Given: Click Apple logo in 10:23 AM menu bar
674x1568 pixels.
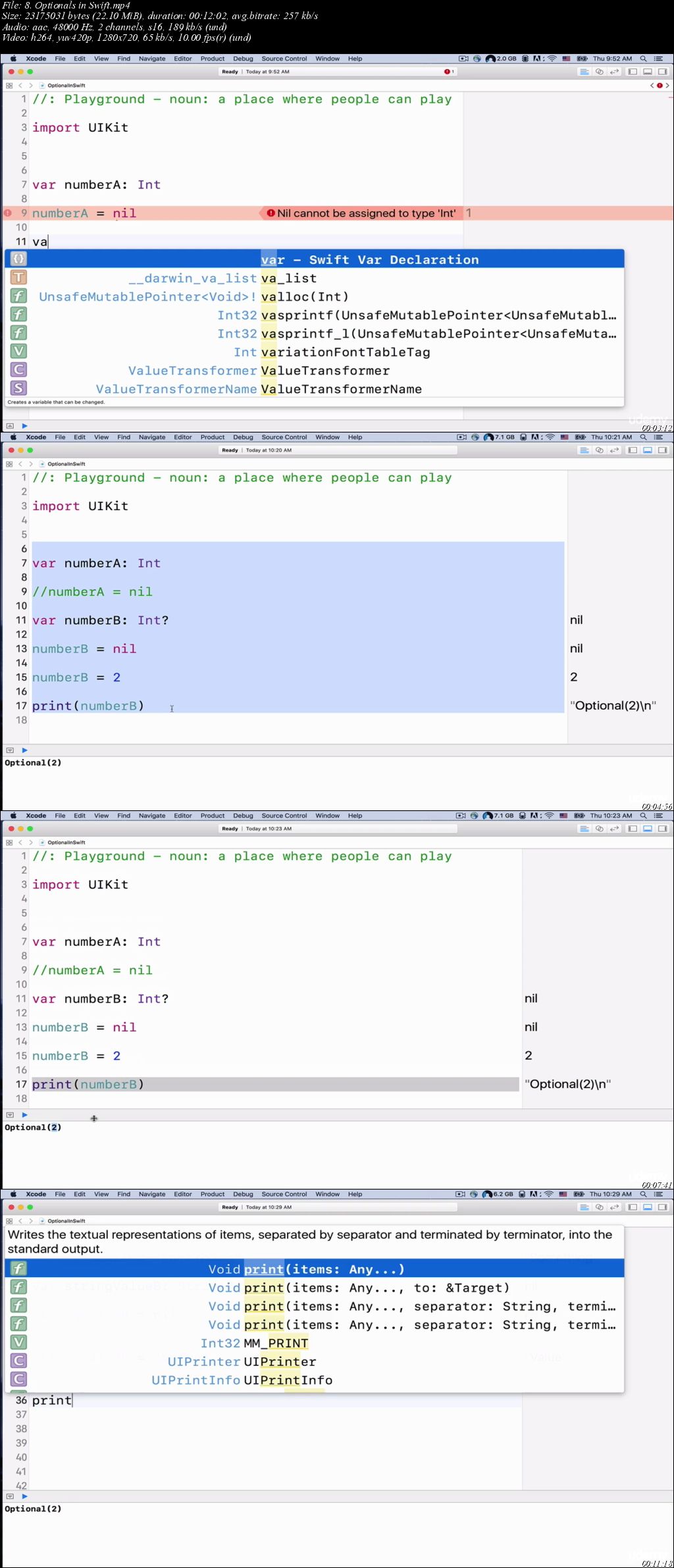Looking at the screenshot, I should coord(13,816).
